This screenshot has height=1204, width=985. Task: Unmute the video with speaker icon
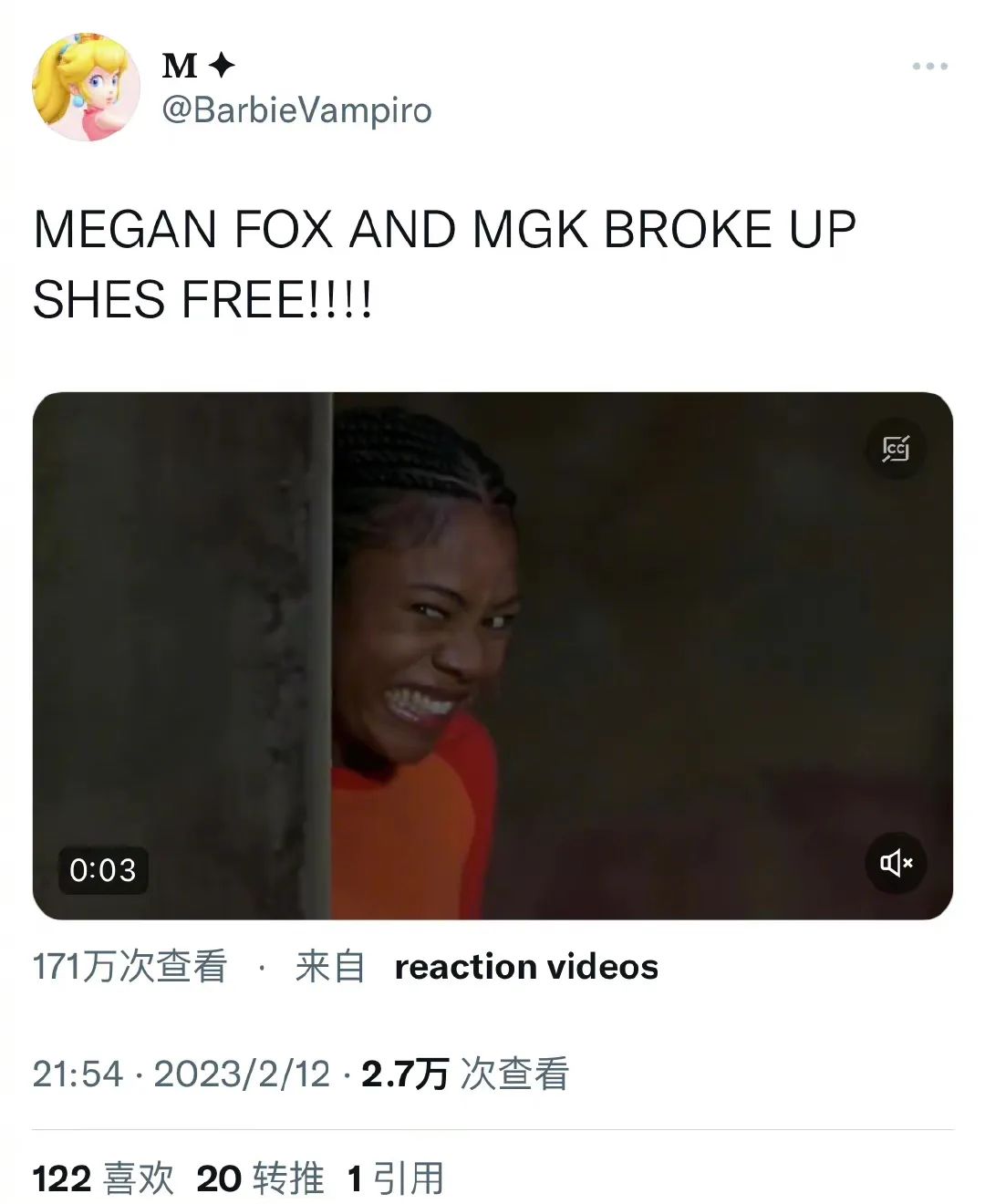896,862
